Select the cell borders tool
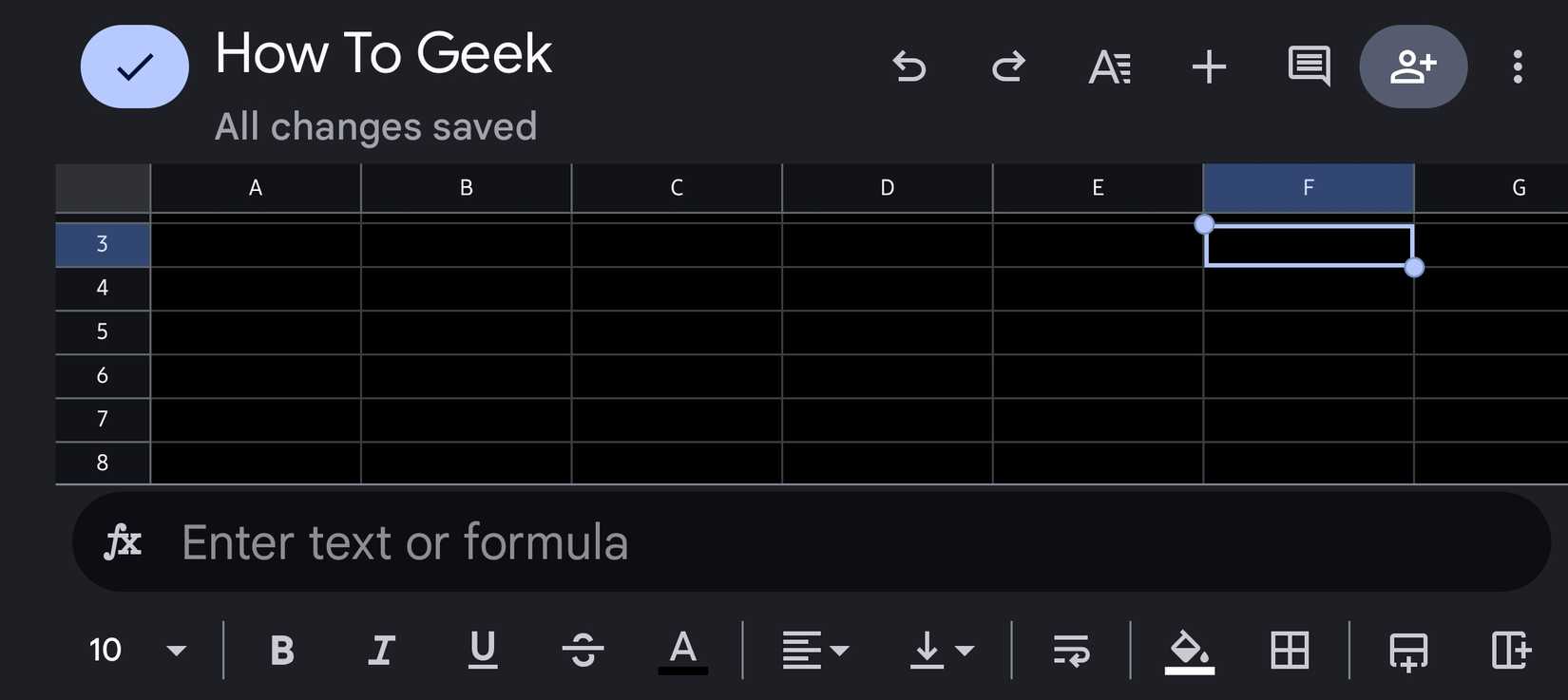The image size is (1568, 700). click(1289, 652)
